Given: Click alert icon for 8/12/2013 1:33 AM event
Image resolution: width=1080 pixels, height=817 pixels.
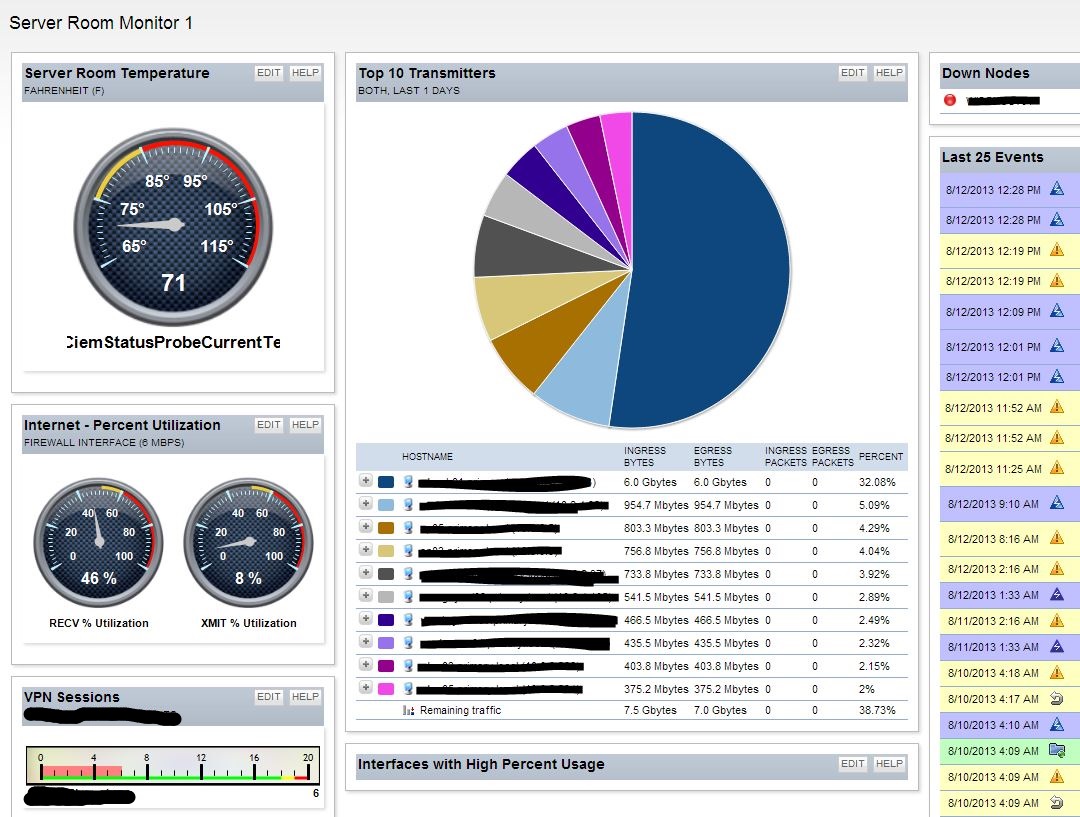Looking at the screenshot, I should 1057,594.
